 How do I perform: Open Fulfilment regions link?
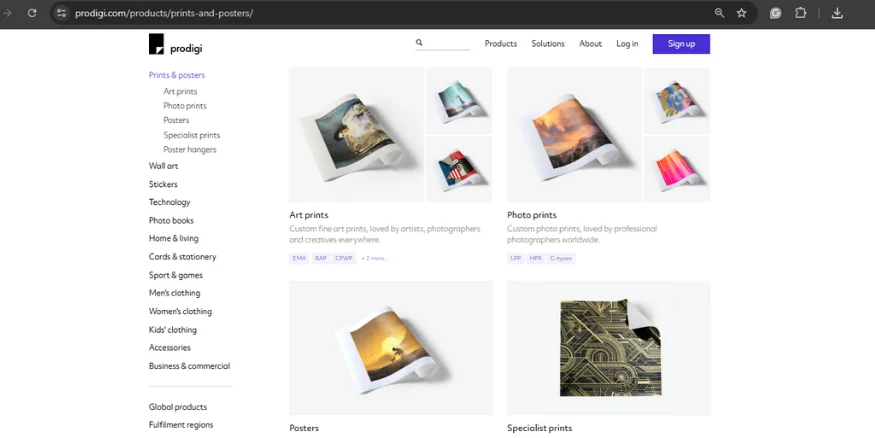[x=181, y=425]
